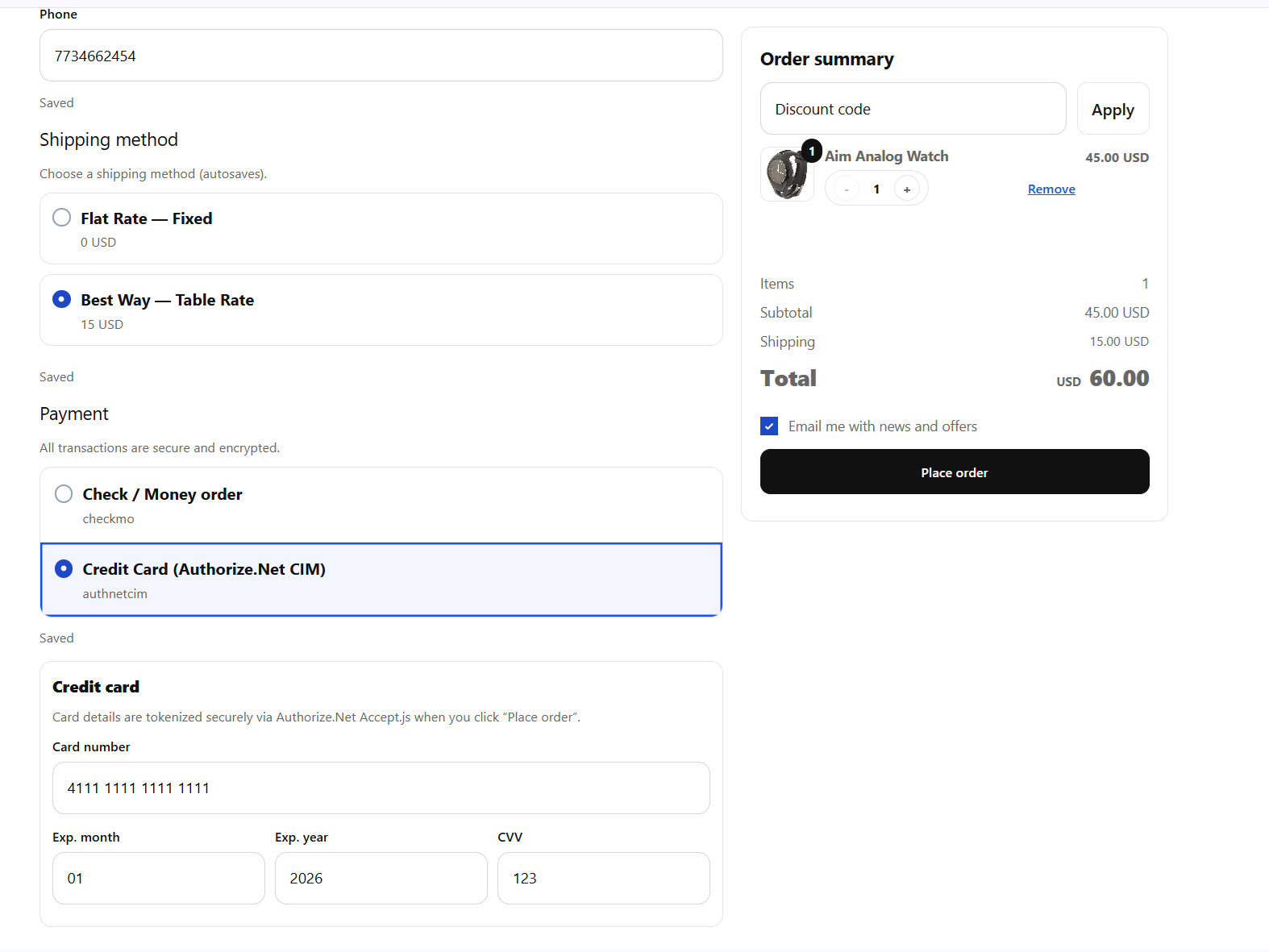Focus the Discount code field

click(x=913, y=109)
